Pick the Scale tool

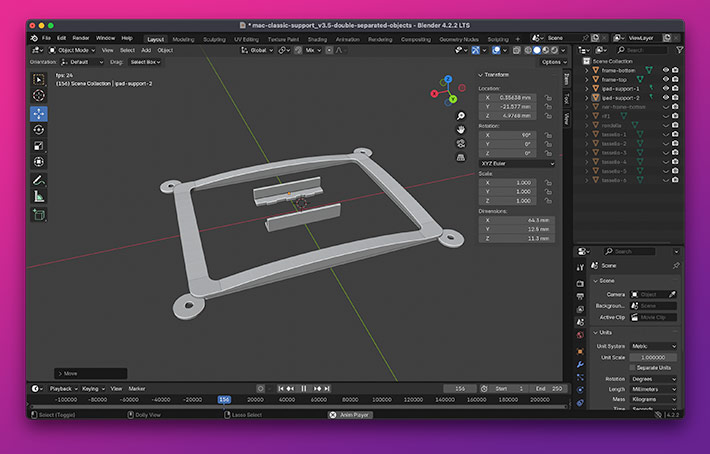click(39, 146)
